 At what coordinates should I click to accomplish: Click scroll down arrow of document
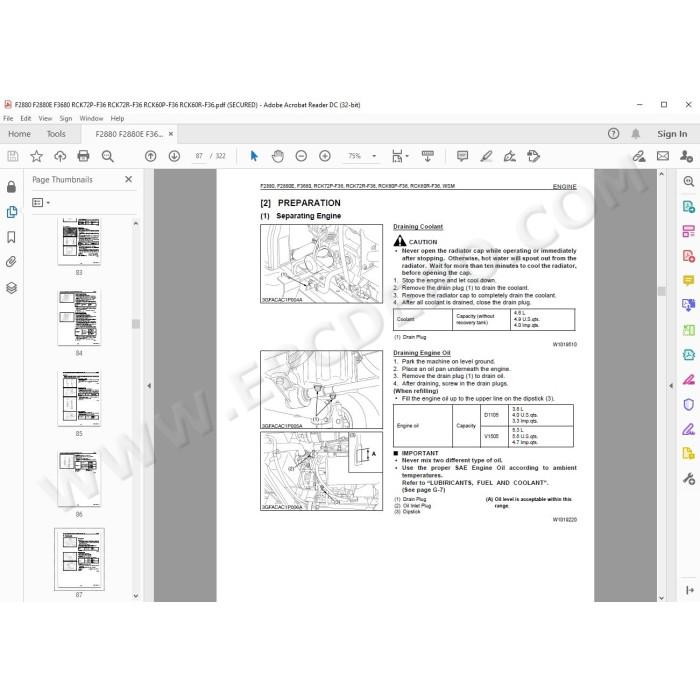662,598
